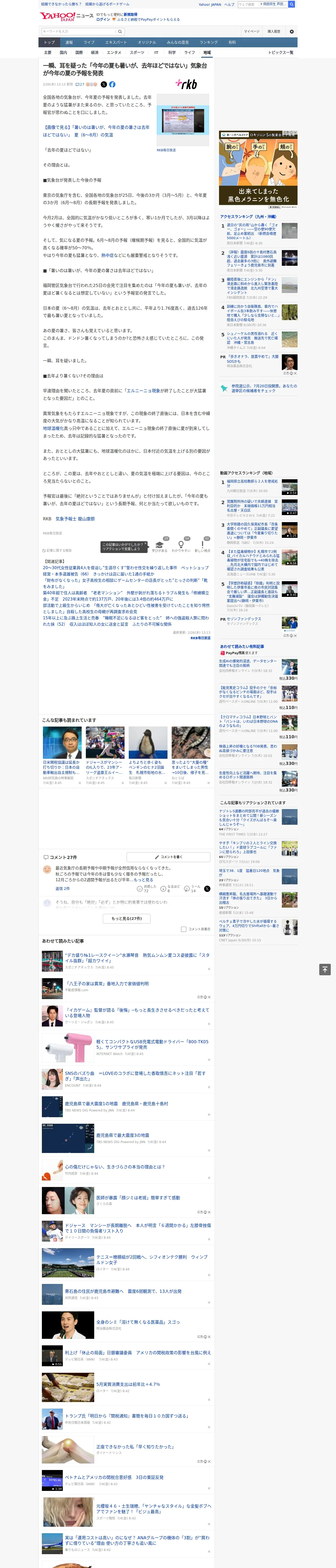Click the PayPay logo icon
Screen dimensions: 336x1568
tap(223, 653)
